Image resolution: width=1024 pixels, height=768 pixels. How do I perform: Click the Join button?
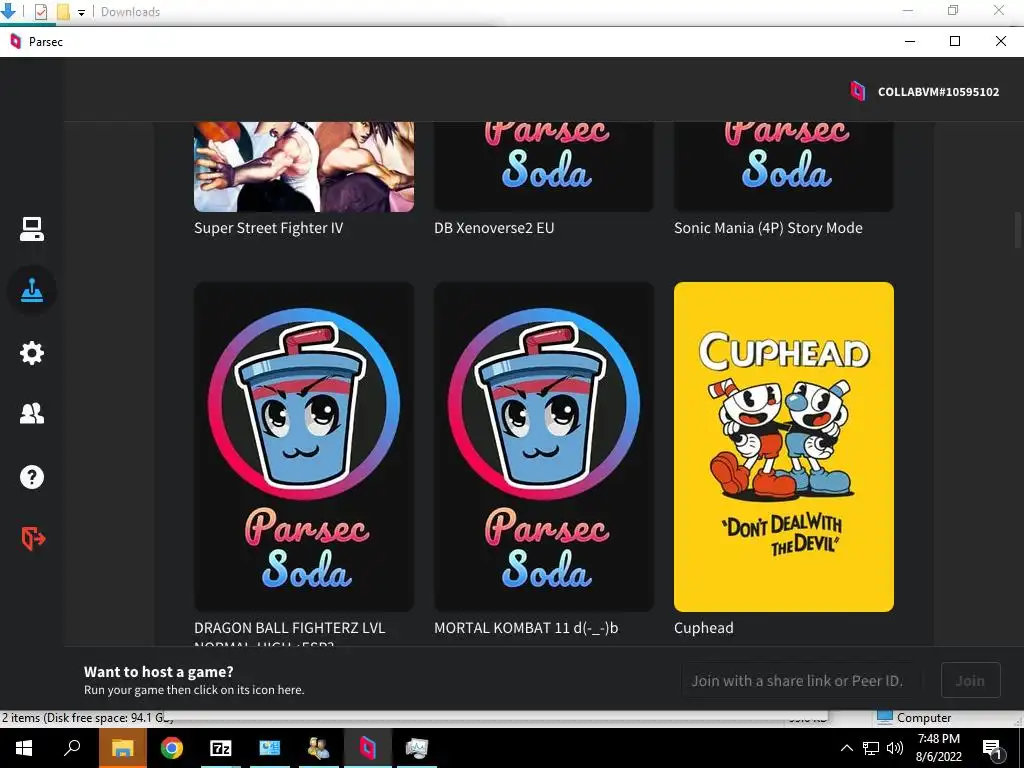(x=970, y=680)
